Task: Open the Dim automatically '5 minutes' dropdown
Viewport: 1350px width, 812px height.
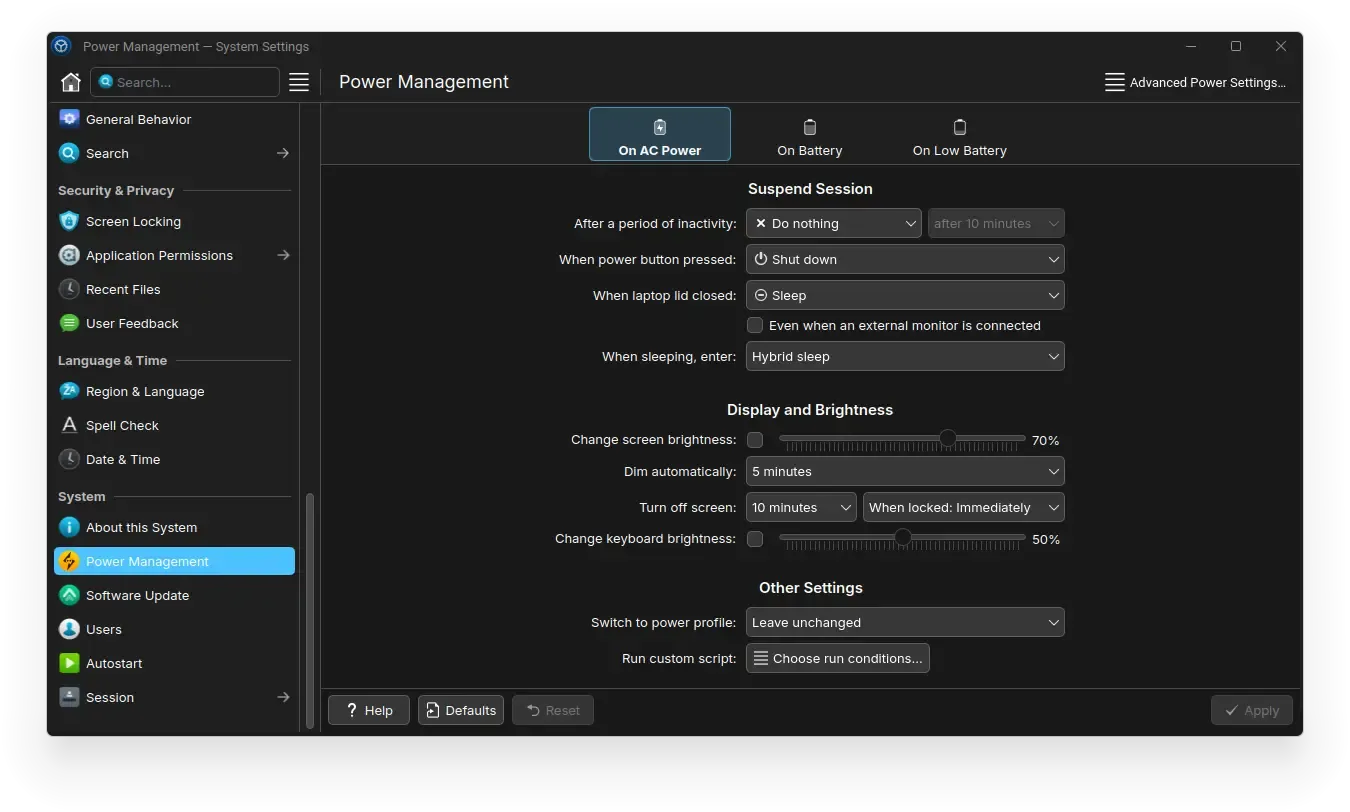Action: tap(905, 471)
